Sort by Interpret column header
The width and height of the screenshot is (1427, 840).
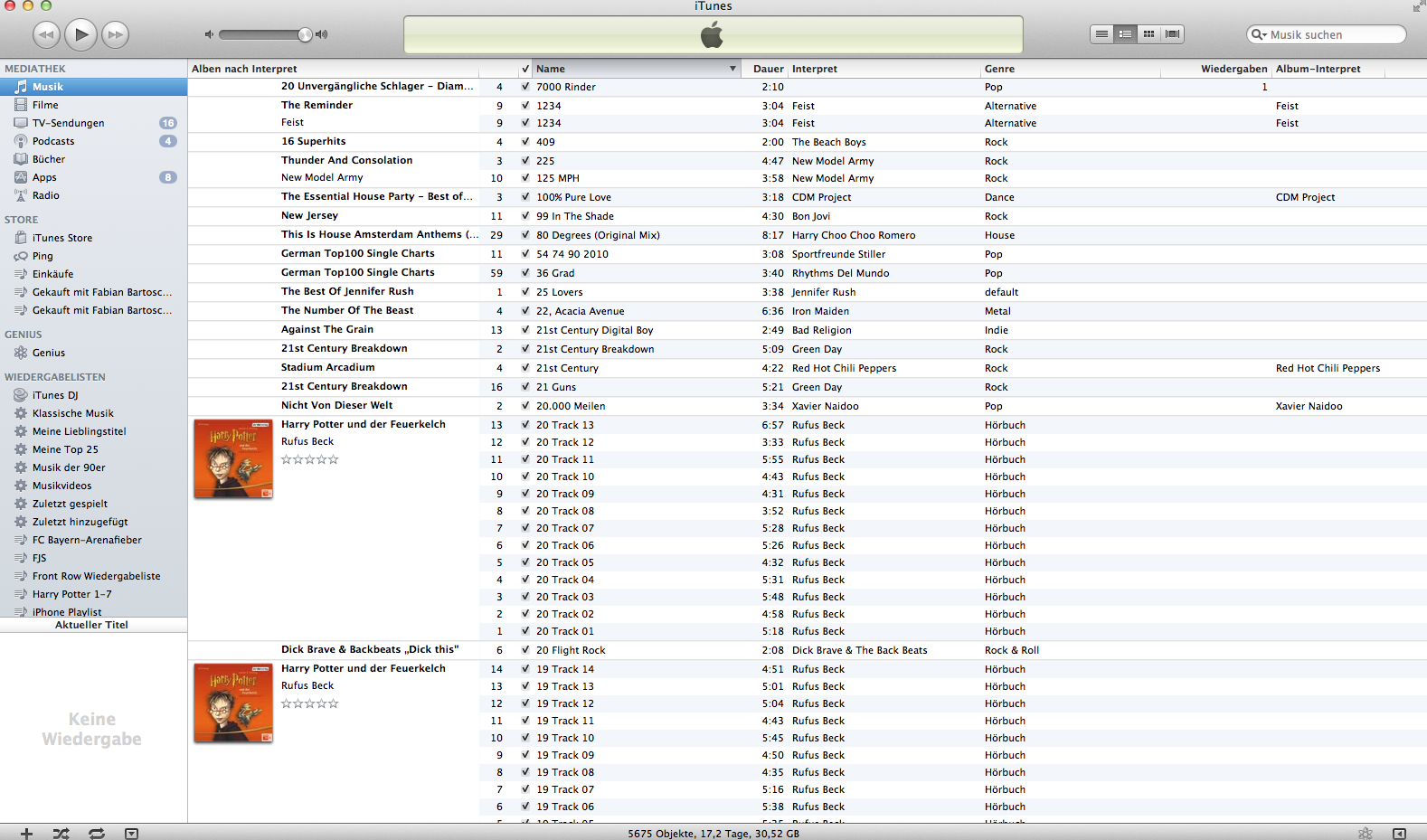[884, 69]
